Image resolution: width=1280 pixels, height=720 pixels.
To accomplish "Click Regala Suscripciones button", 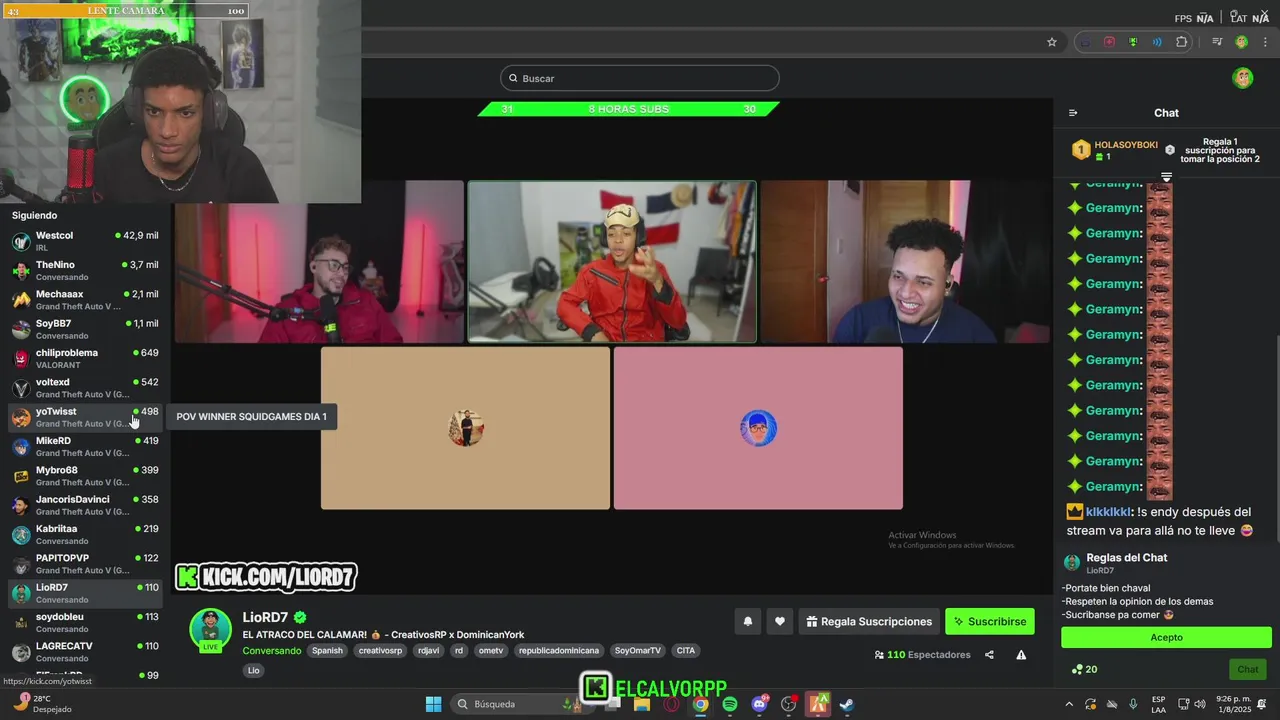I will [x=869, y=621].
